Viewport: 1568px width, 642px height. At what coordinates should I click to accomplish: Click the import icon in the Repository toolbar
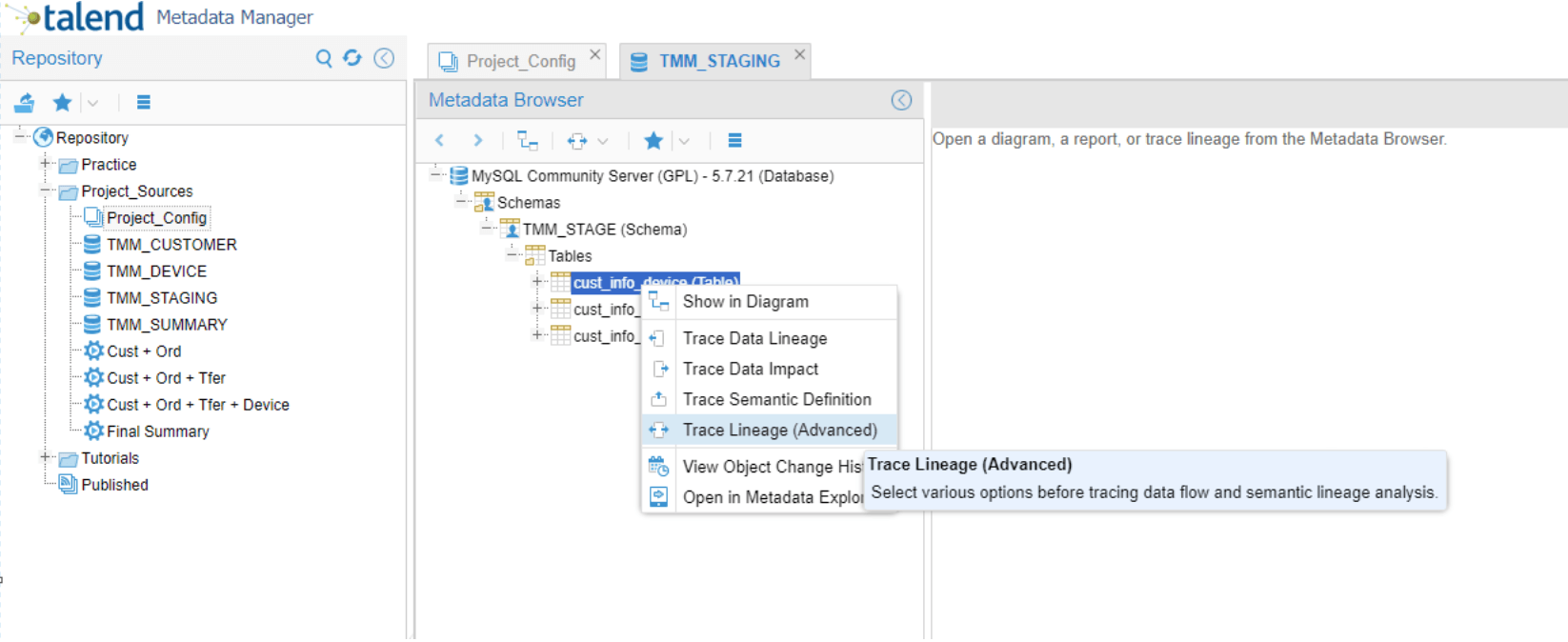[25, 102]
